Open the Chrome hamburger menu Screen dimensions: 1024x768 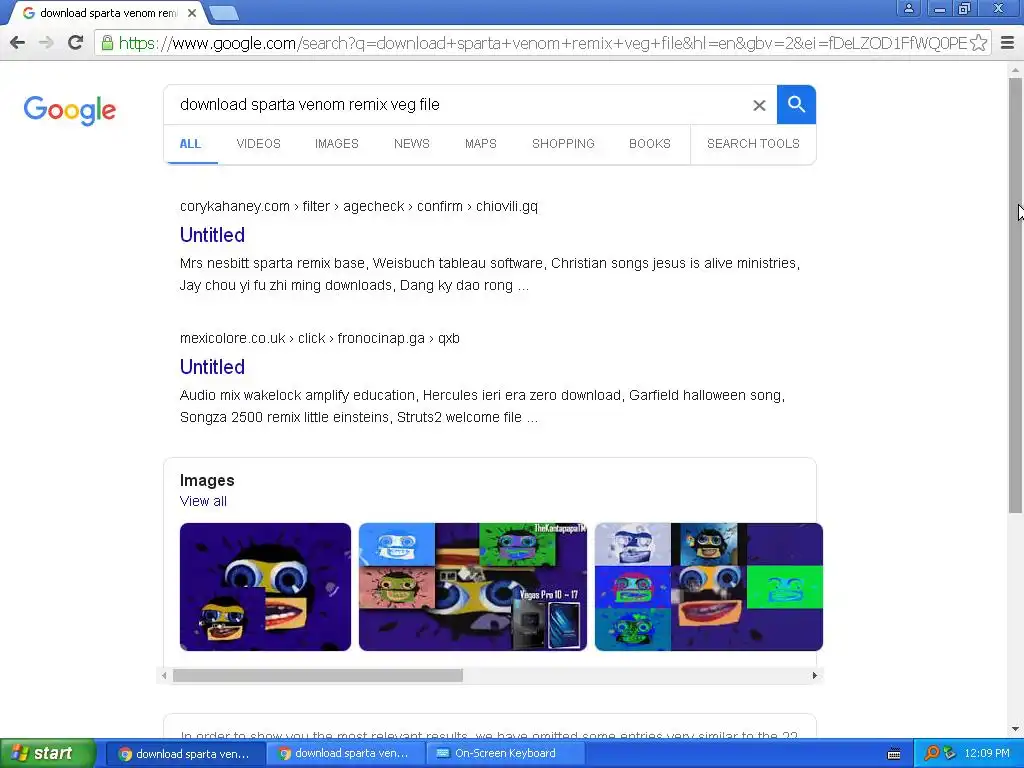click(x=1008, y=43)
